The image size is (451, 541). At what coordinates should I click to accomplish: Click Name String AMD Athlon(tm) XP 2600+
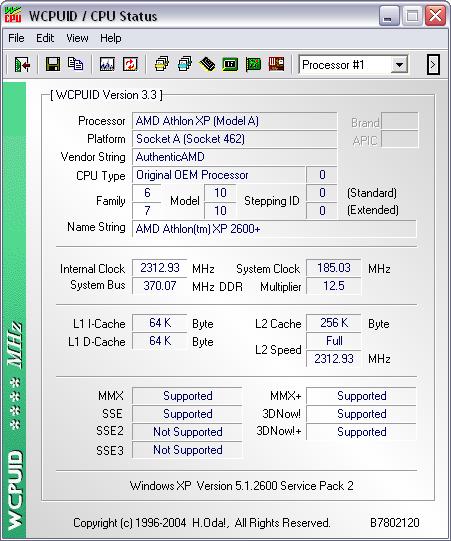[274, 228]
